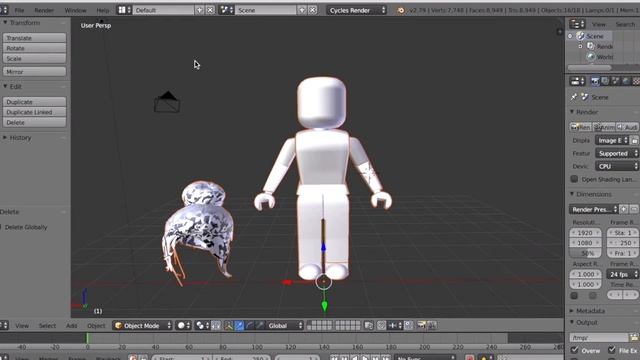Click the OpenGL render animation icon
The image size is (640, 360).
pos(432,325)
